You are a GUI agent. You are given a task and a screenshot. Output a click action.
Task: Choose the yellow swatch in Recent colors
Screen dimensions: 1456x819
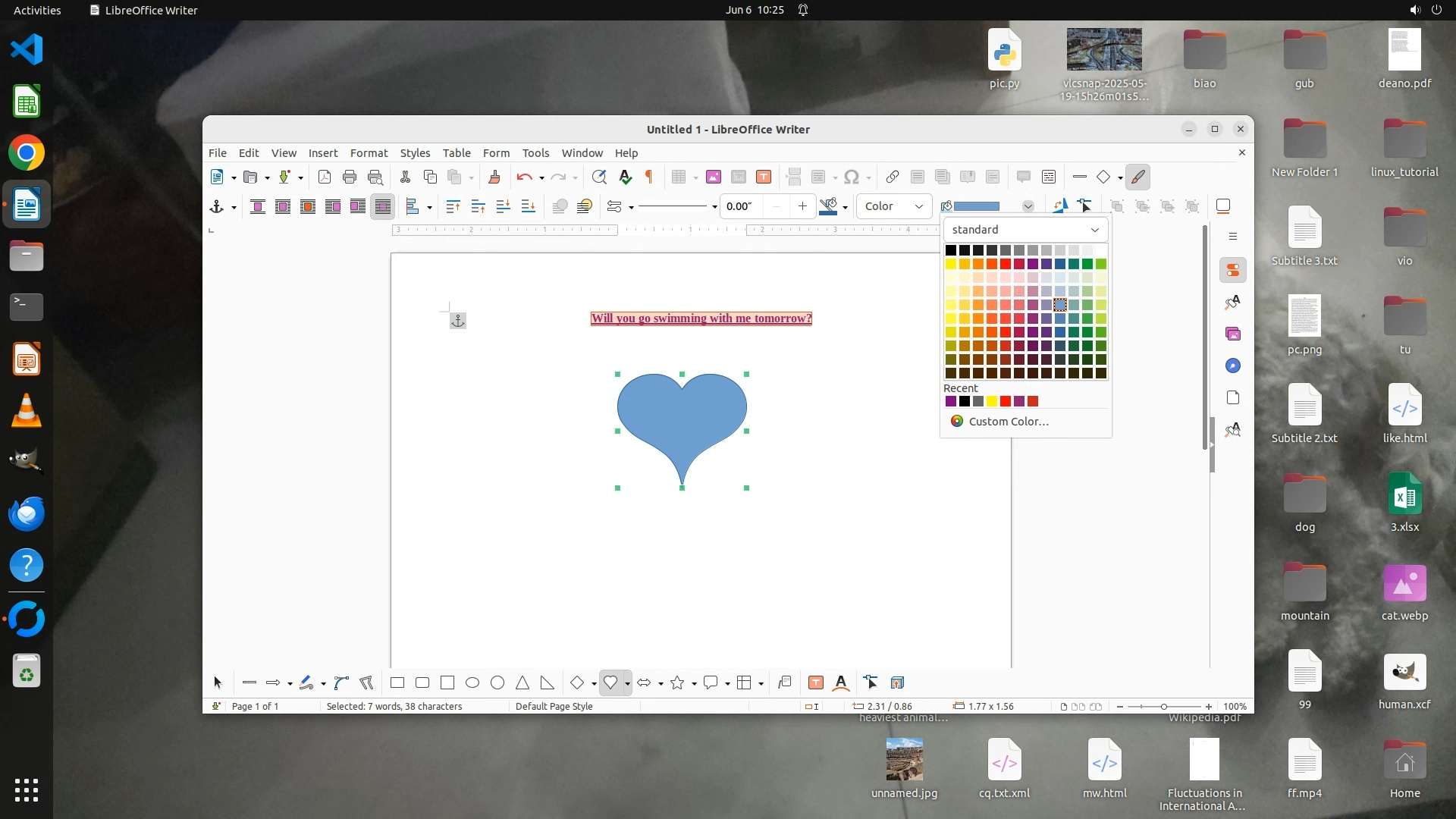click(x=992, y=401)
